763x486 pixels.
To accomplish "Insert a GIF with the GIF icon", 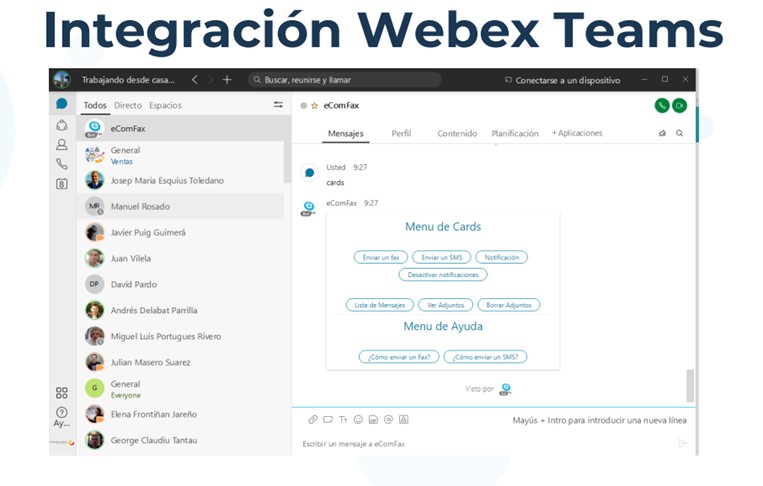I will 373,419.
